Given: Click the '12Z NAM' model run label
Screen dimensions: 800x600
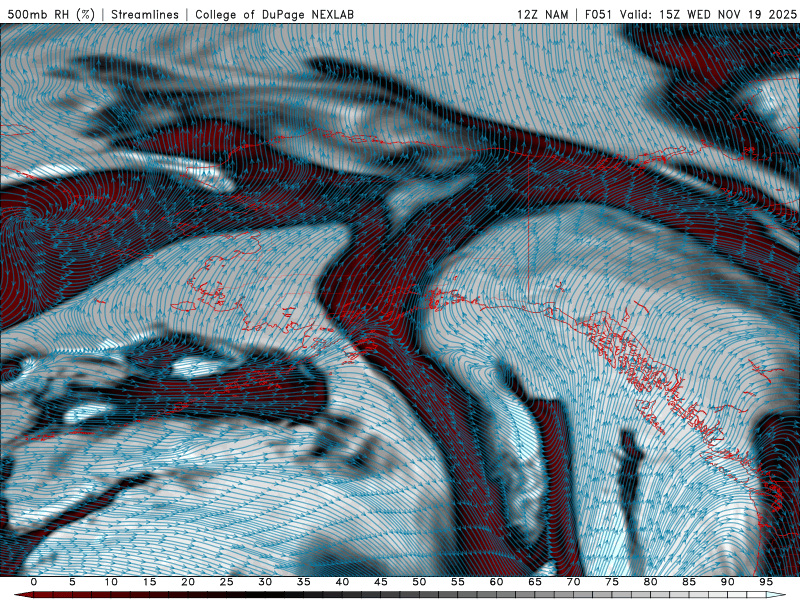Looking at the screenshot, I should point(542,14).
